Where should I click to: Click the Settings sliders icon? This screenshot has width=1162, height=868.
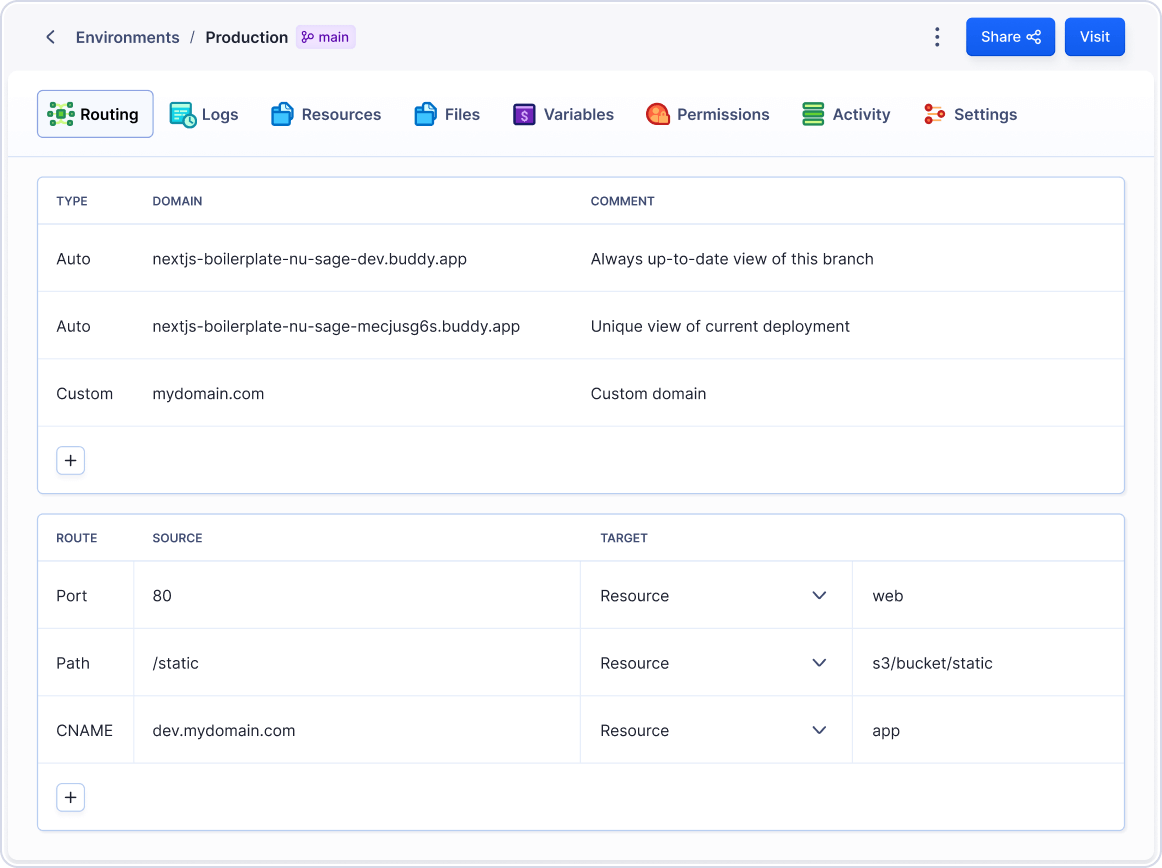coord(934,114)
